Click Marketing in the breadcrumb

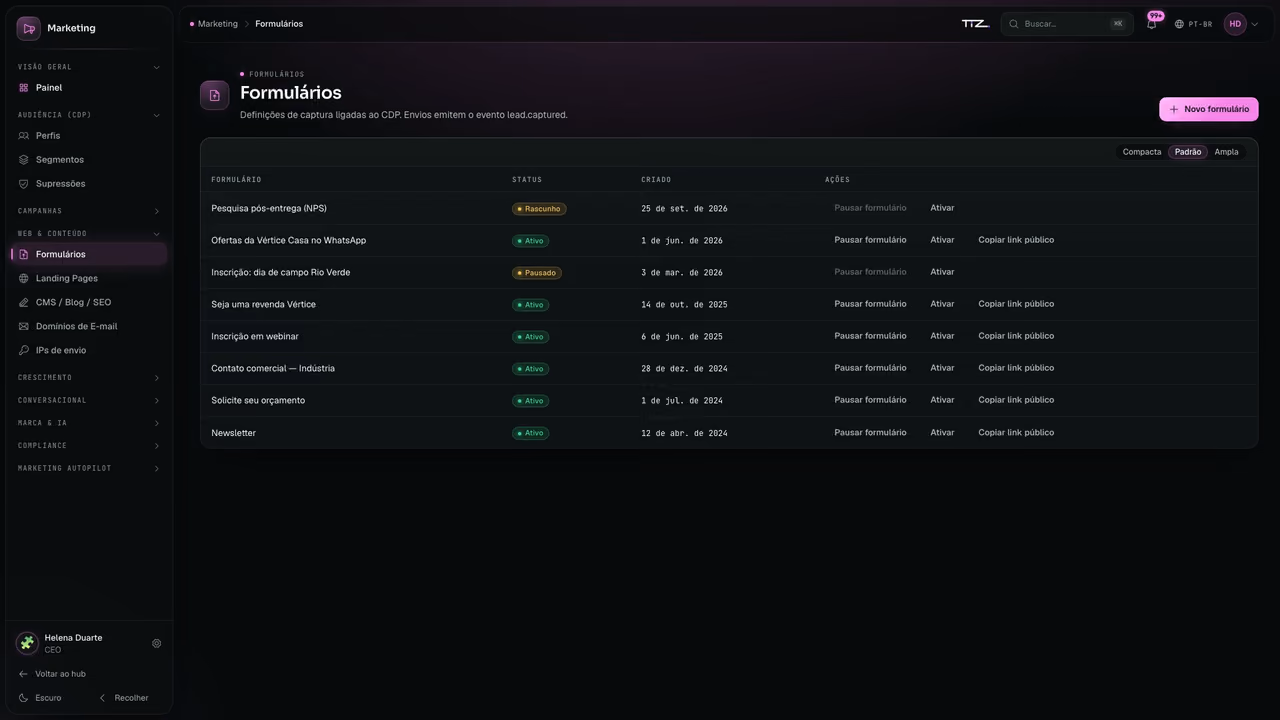[217, 23]
